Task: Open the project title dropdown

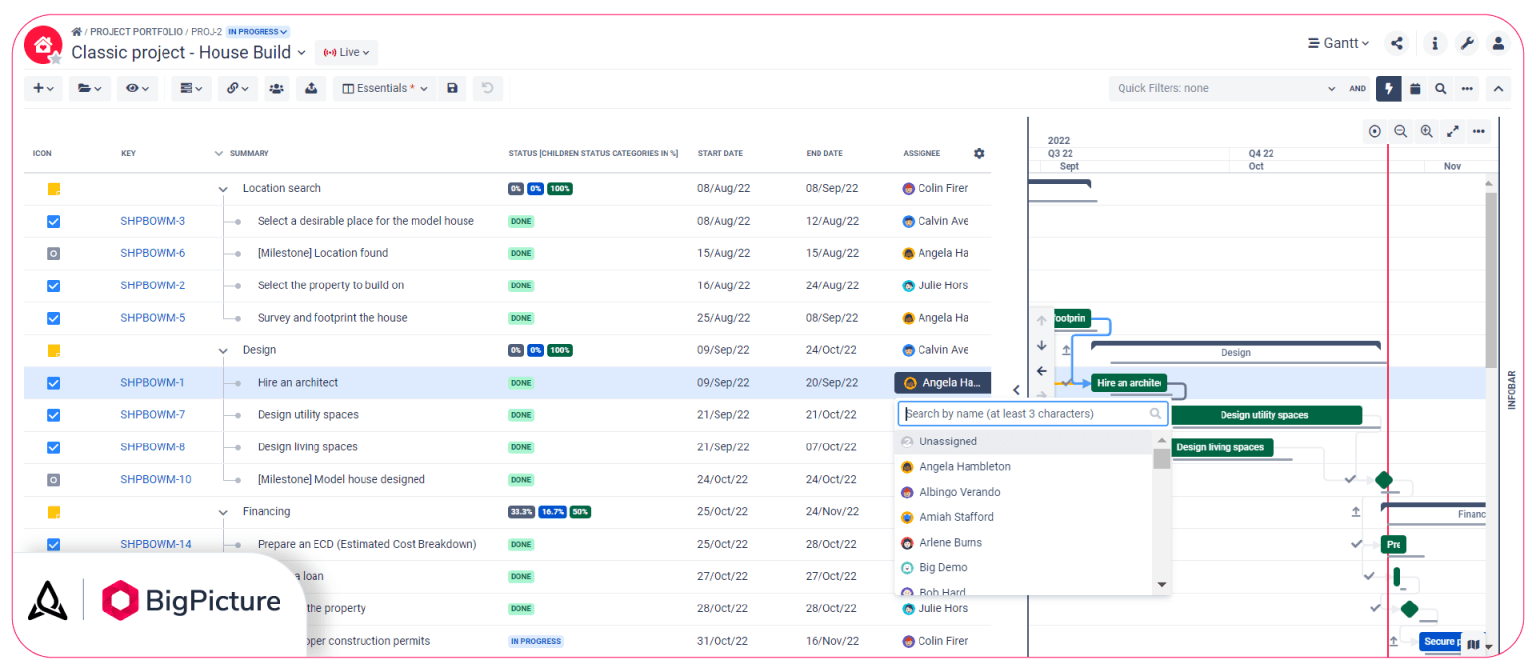Action: 302,52
